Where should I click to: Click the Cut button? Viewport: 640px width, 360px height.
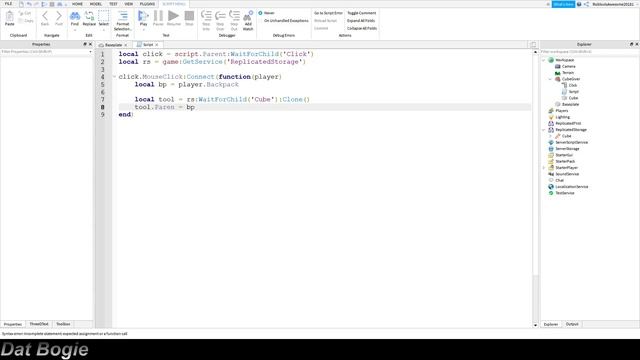tap(25, 13)
